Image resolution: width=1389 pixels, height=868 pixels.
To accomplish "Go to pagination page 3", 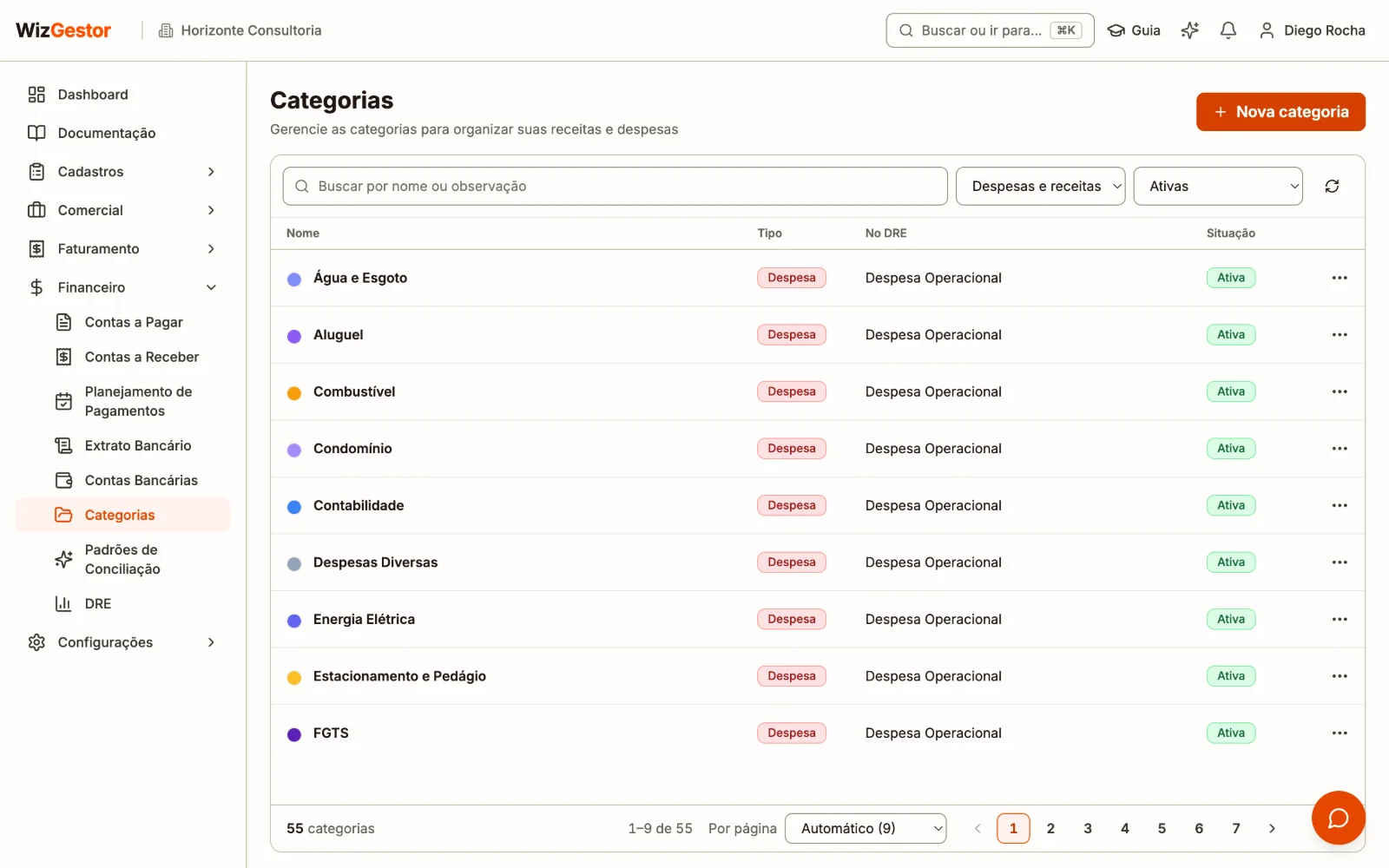I will [1088, 828].
